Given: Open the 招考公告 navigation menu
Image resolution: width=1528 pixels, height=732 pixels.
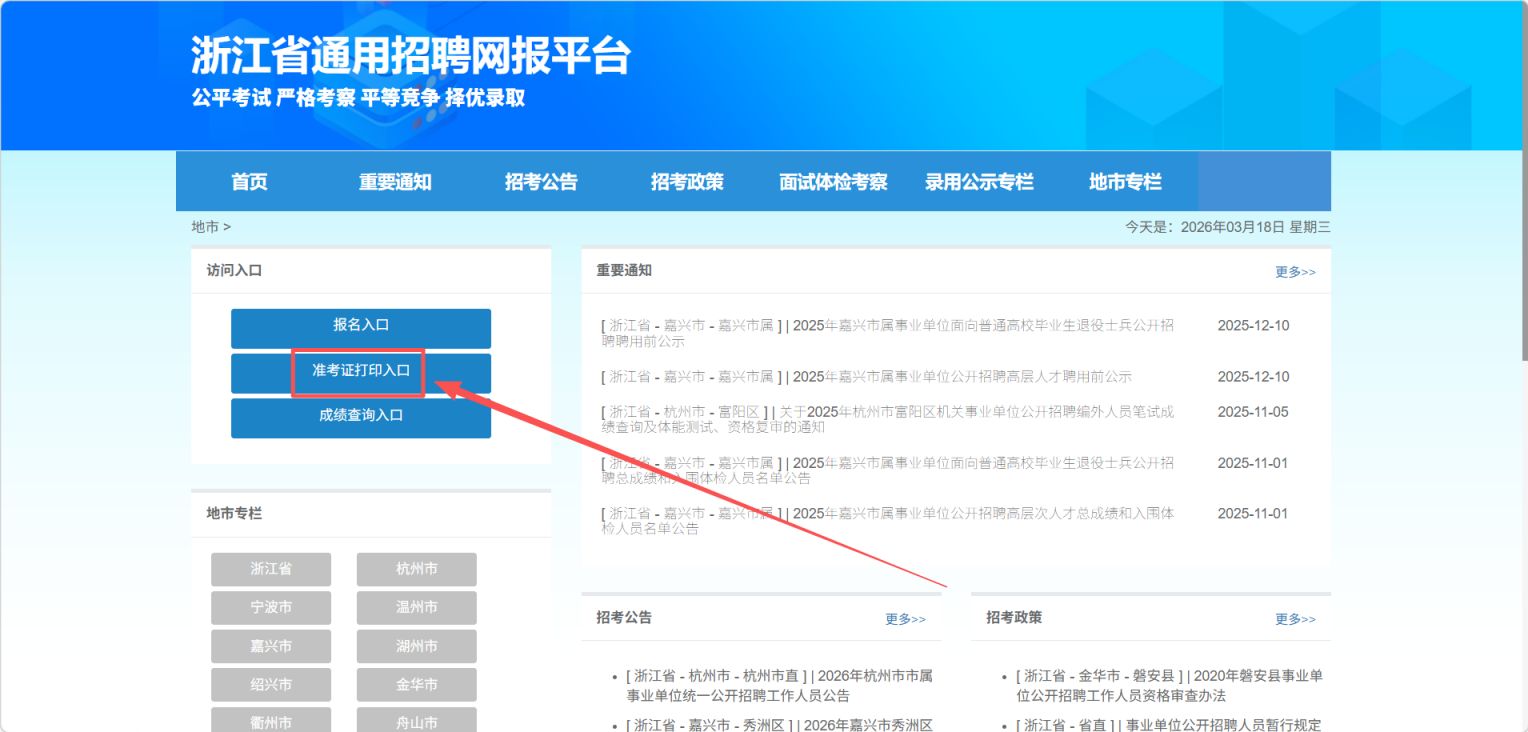Looking at the screenshot, I should [x=541, y=181].
